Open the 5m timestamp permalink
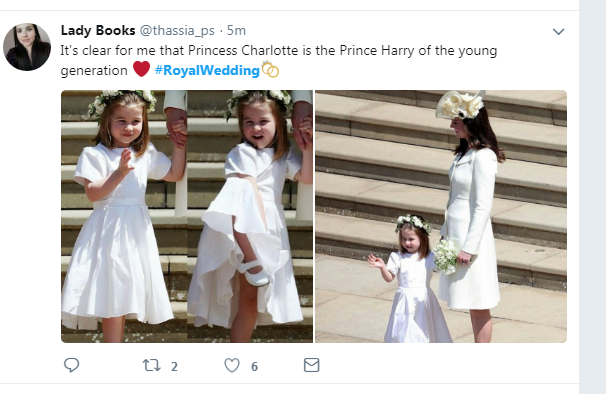 tap(236, 30)
